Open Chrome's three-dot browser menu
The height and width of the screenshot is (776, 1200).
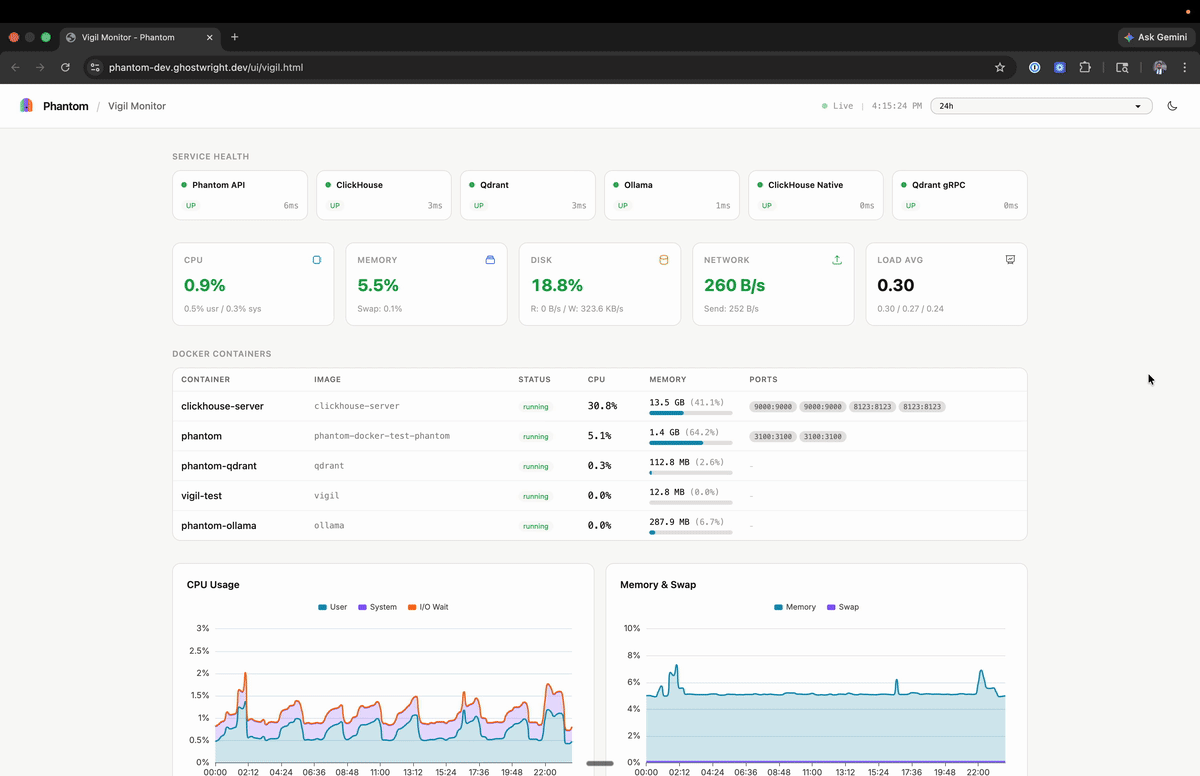1184,68
